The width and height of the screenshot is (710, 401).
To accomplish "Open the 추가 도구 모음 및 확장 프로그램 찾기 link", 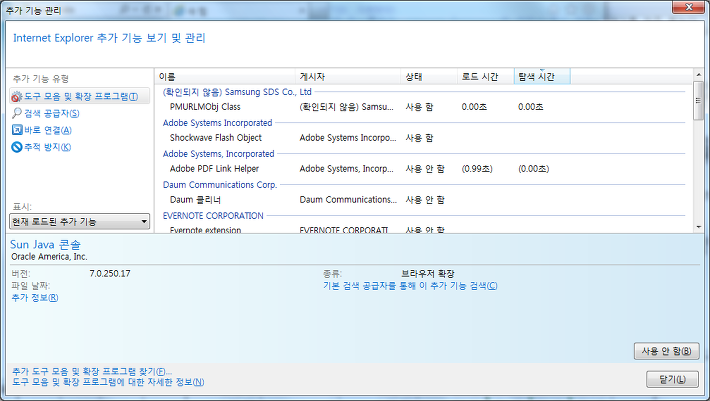I will (92, 372).
